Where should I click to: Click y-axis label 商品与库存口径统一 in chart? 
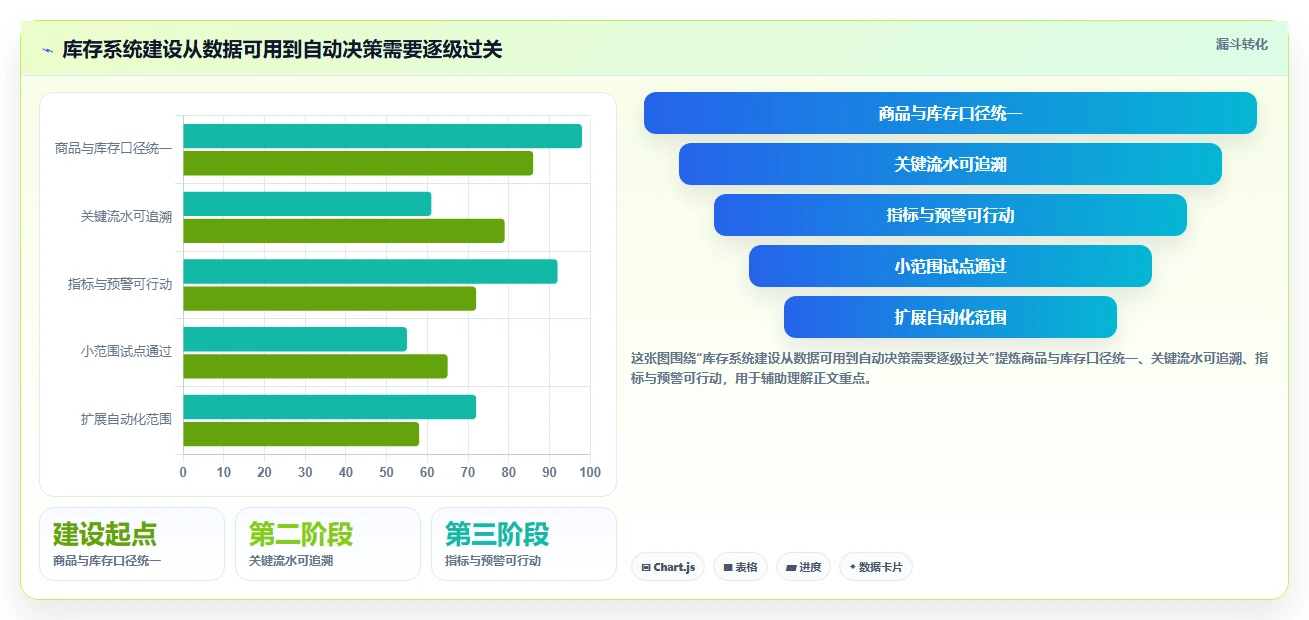click(x=113, y=149)
